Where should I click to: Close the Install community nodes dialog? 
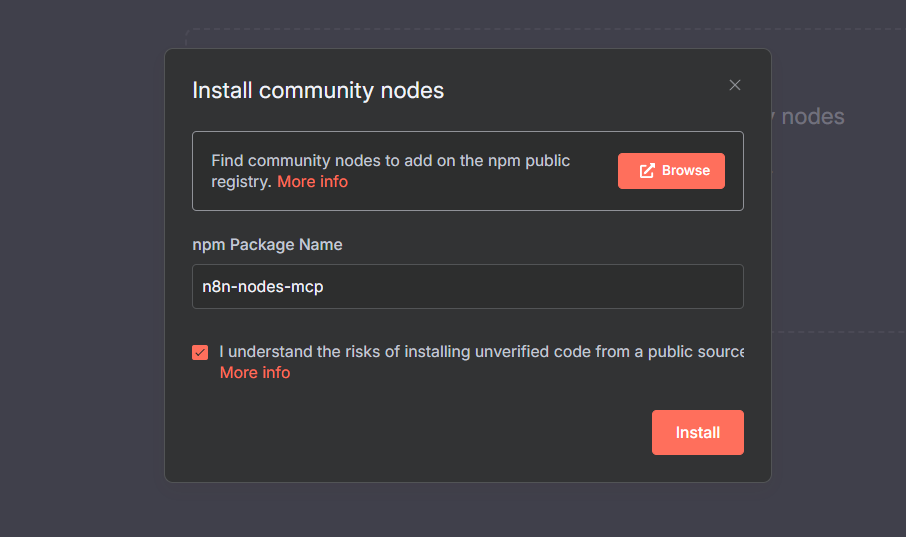[x=734, y=85]
